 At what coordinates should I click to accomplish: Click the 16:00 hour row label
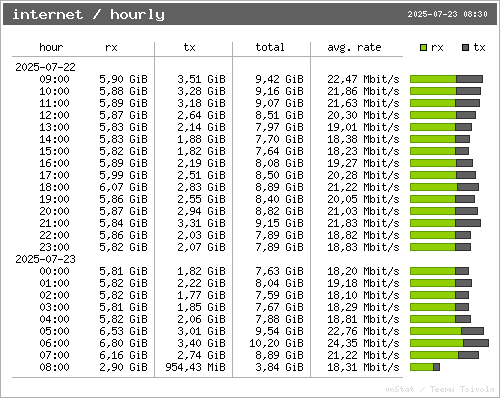point(54,163)
